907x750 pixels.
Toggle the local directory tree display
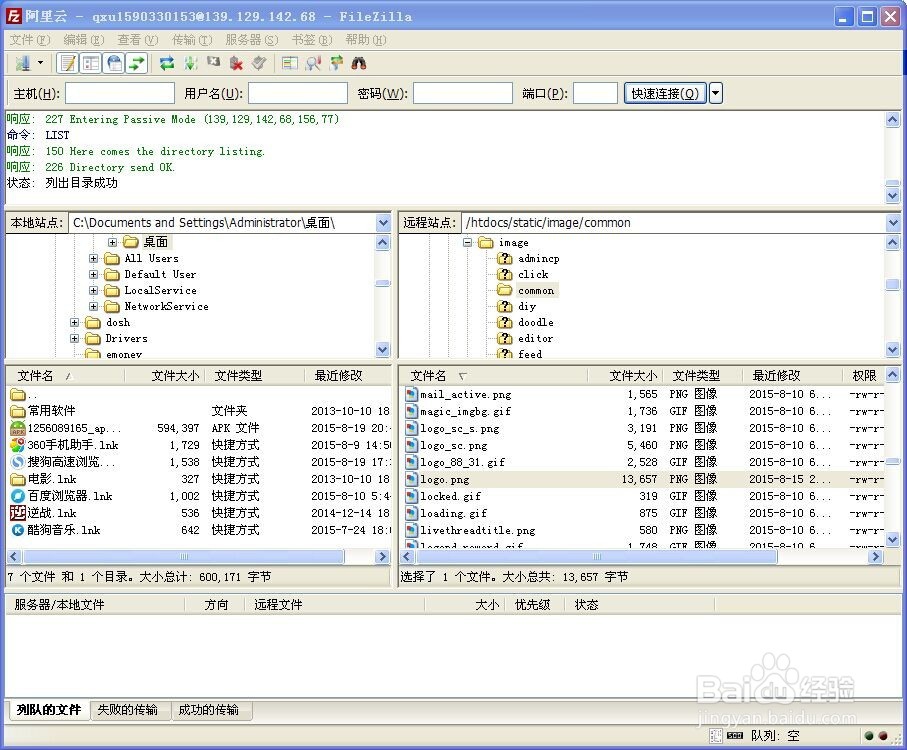[91, 63]
